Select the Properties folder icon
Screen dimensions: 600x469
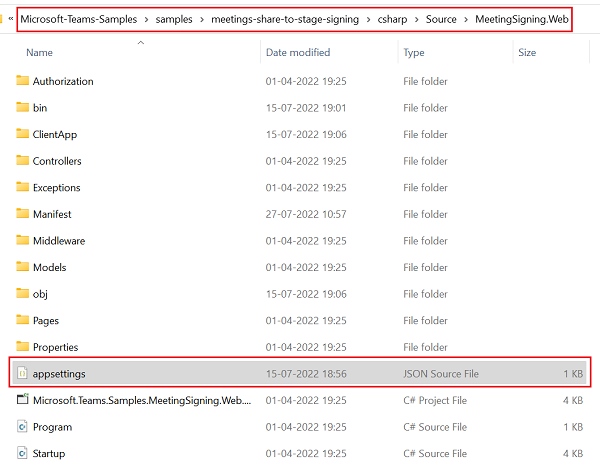(x=23, y=346)
